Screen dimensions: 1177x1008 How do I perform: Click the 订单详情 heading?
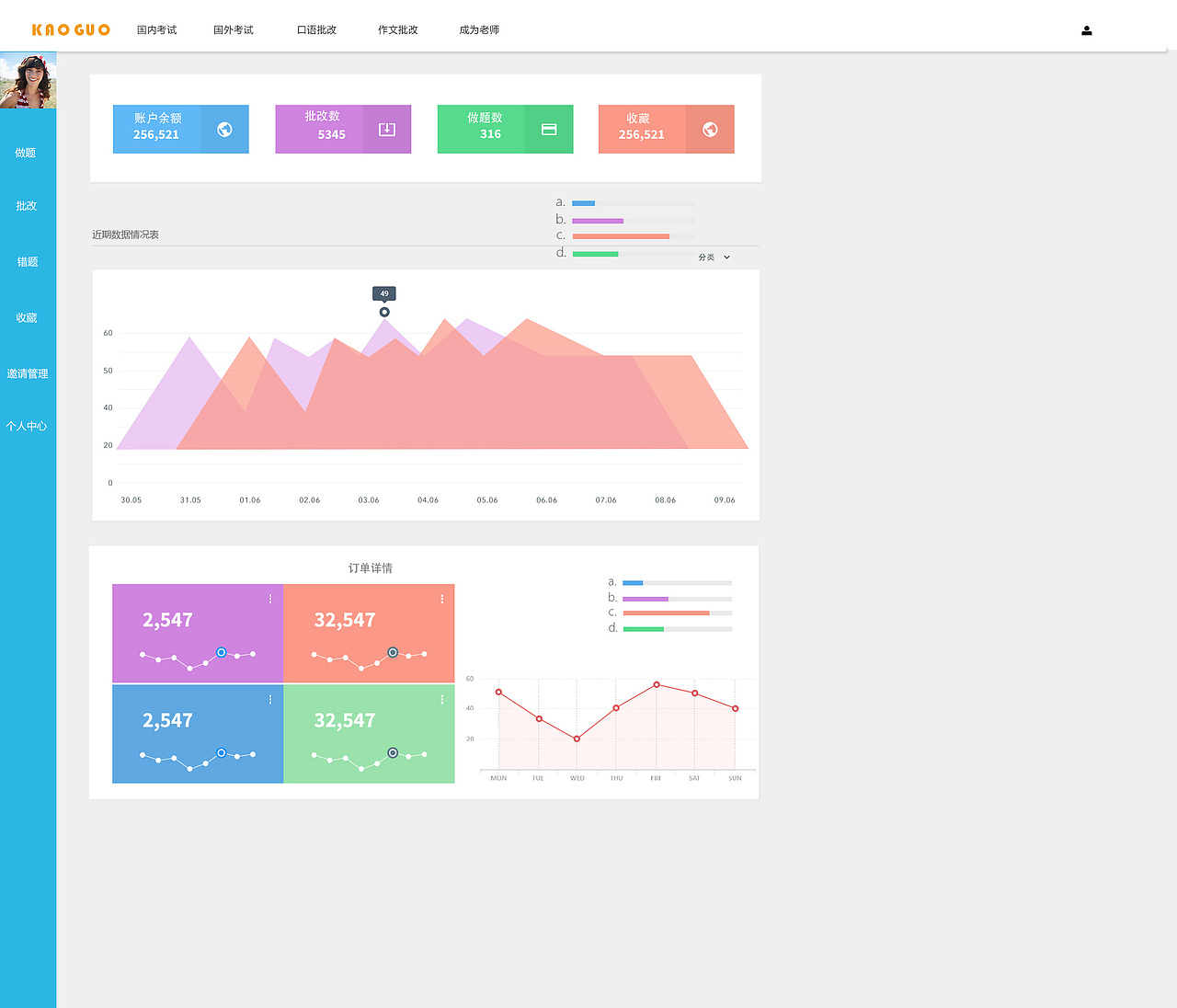coord(371,568)
